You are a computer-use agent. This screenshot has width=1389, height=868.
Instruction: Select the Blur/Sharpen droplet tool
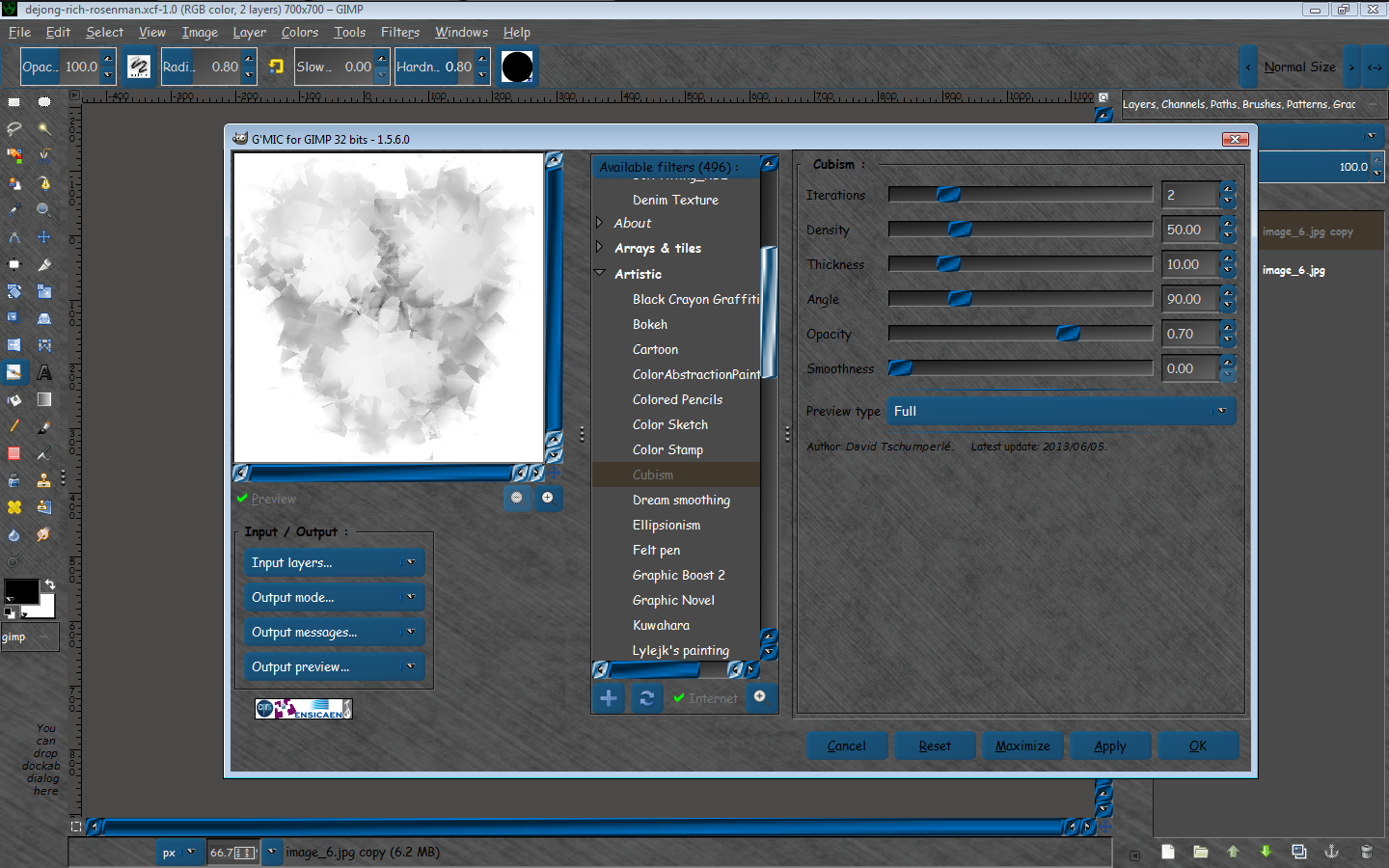point(14,535)
